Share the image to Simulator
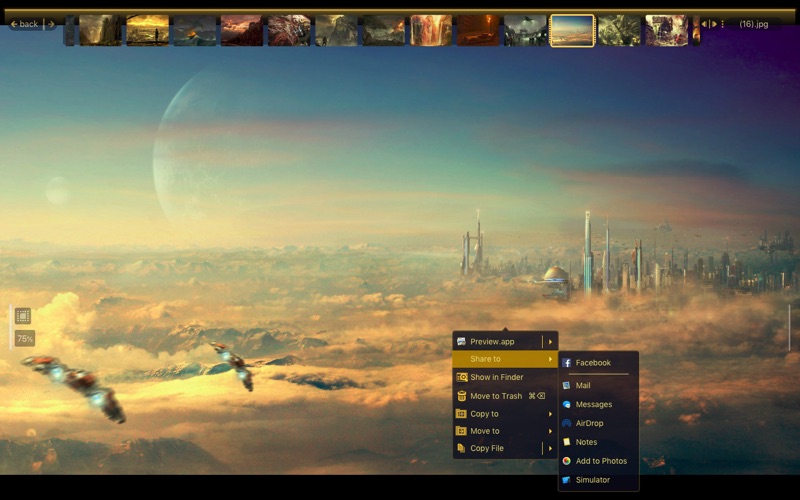The image size is (800, 500). [598, 480]
